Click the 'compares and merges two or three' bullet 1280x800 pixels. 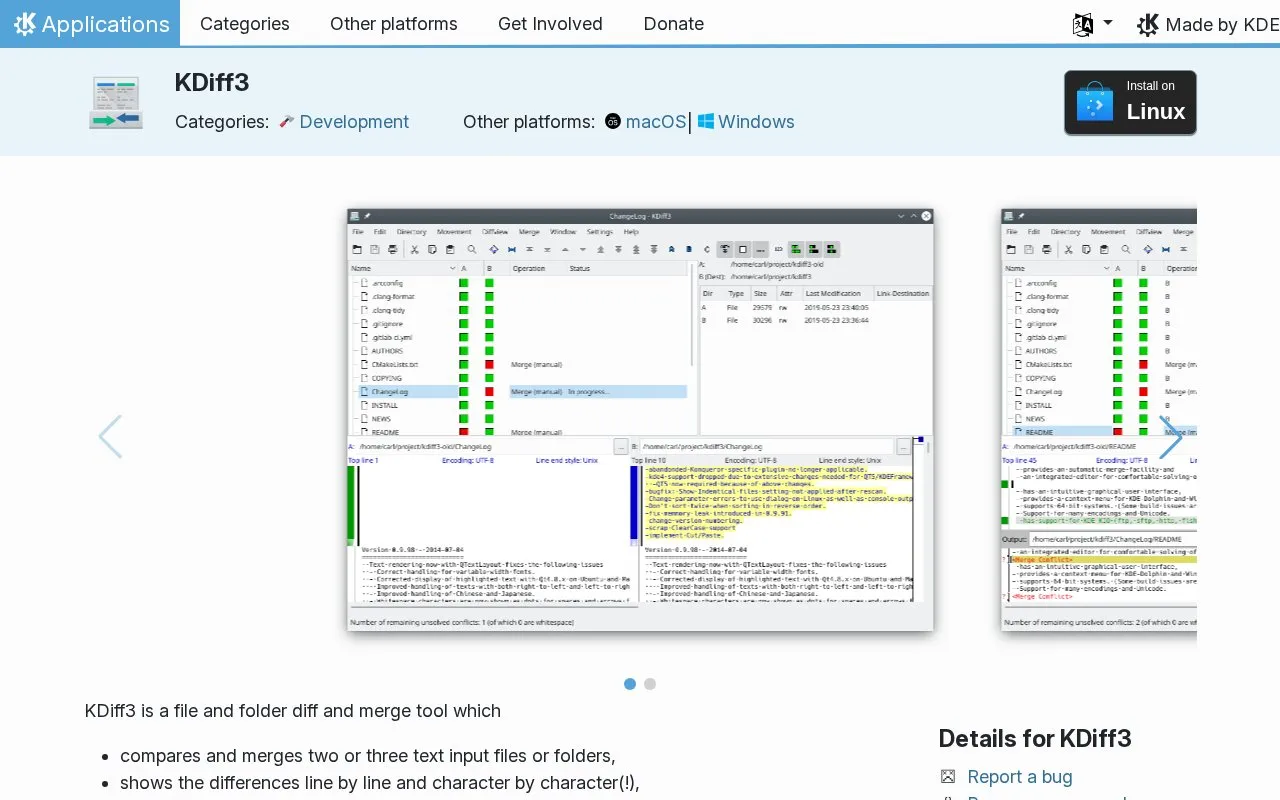(368, 756)
